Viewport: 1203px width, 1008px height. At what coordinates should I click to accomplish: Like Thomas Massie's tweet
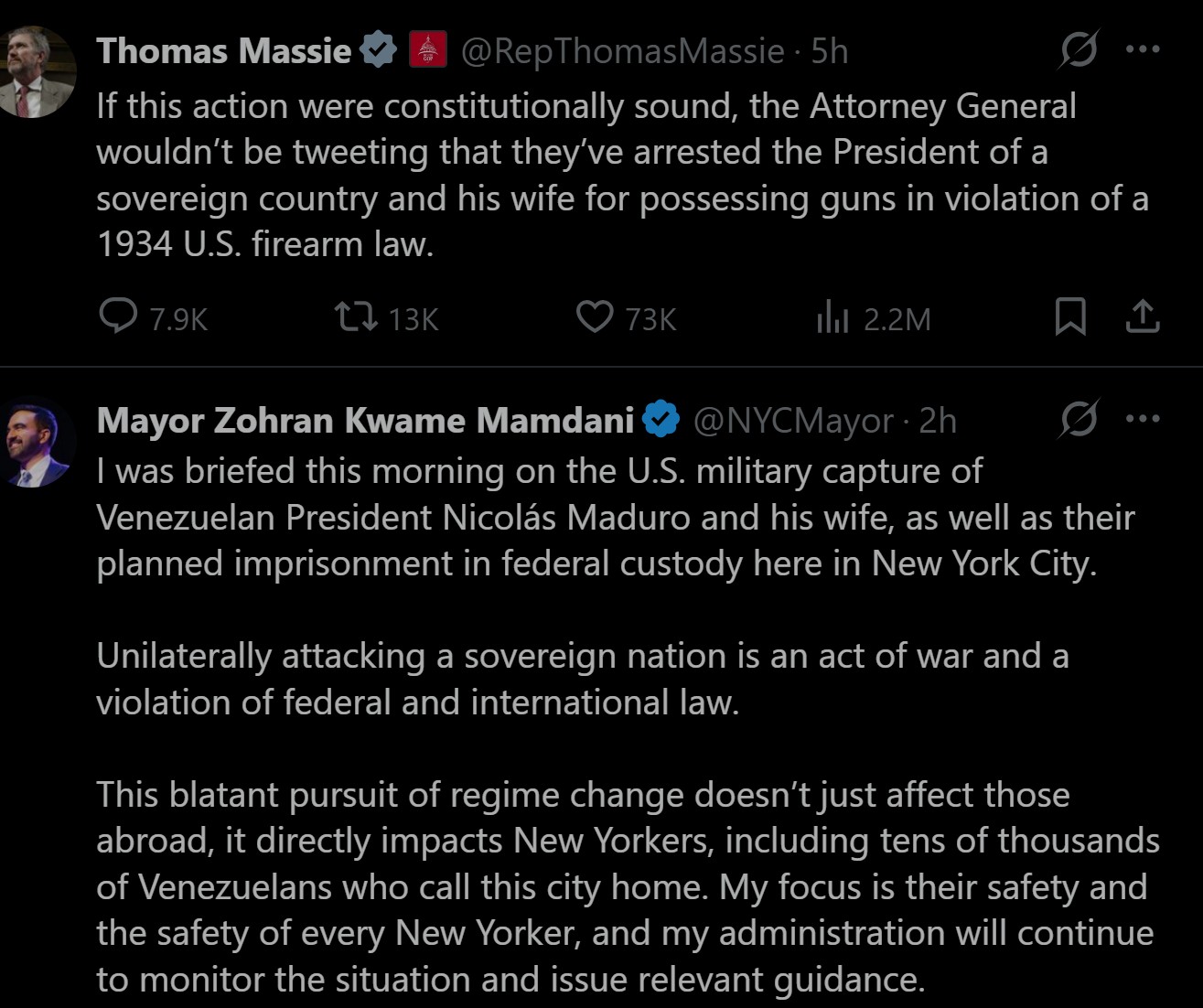tap(595, 317)
